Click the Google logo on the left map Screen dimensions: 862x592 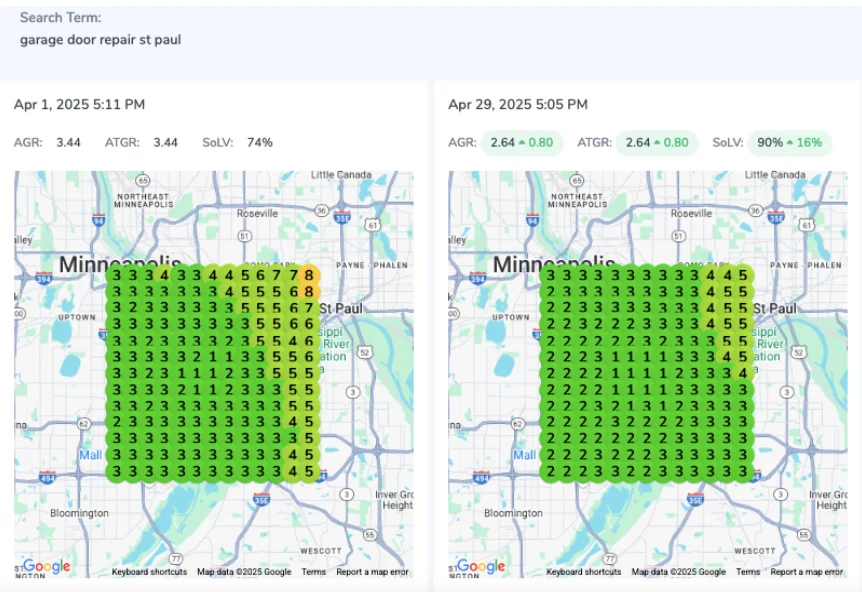pyautogui.click(x=47, y=566)
